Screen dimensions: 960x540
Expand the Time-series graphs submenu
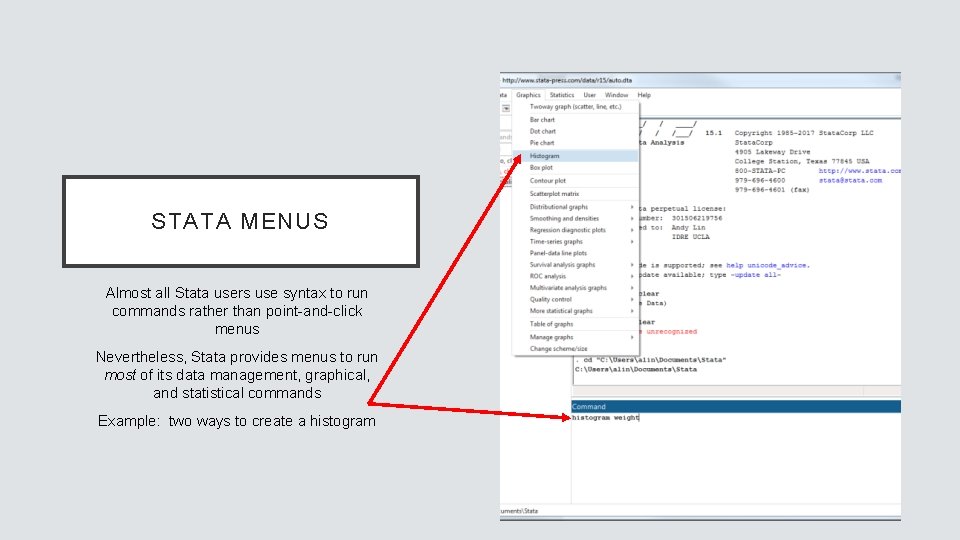(575, 242)
